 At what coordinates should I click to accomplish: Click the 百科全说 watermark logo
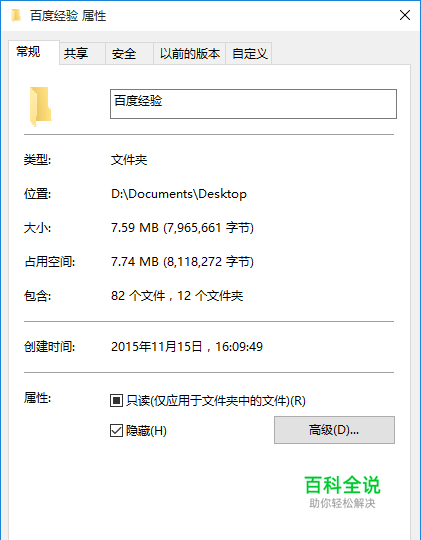point(342,491)
